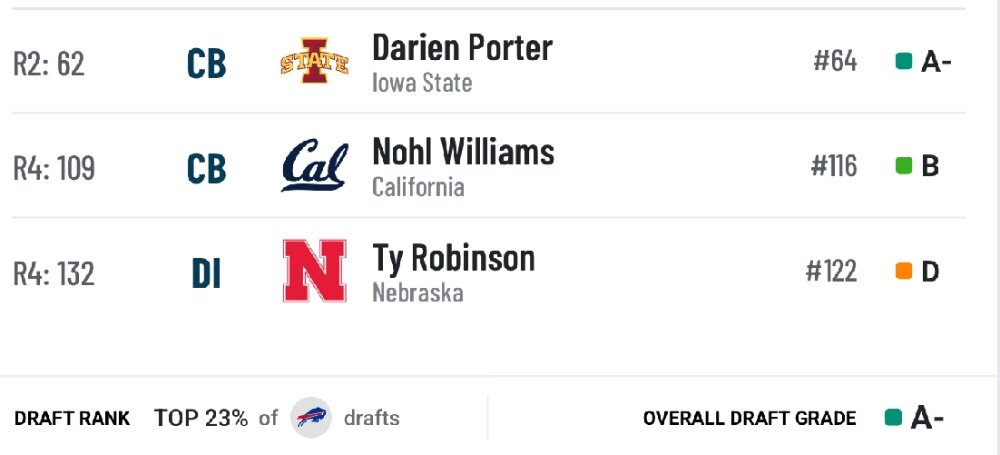
Task: Click teal grade square beside Darien Porter
Action: [903, 61]
